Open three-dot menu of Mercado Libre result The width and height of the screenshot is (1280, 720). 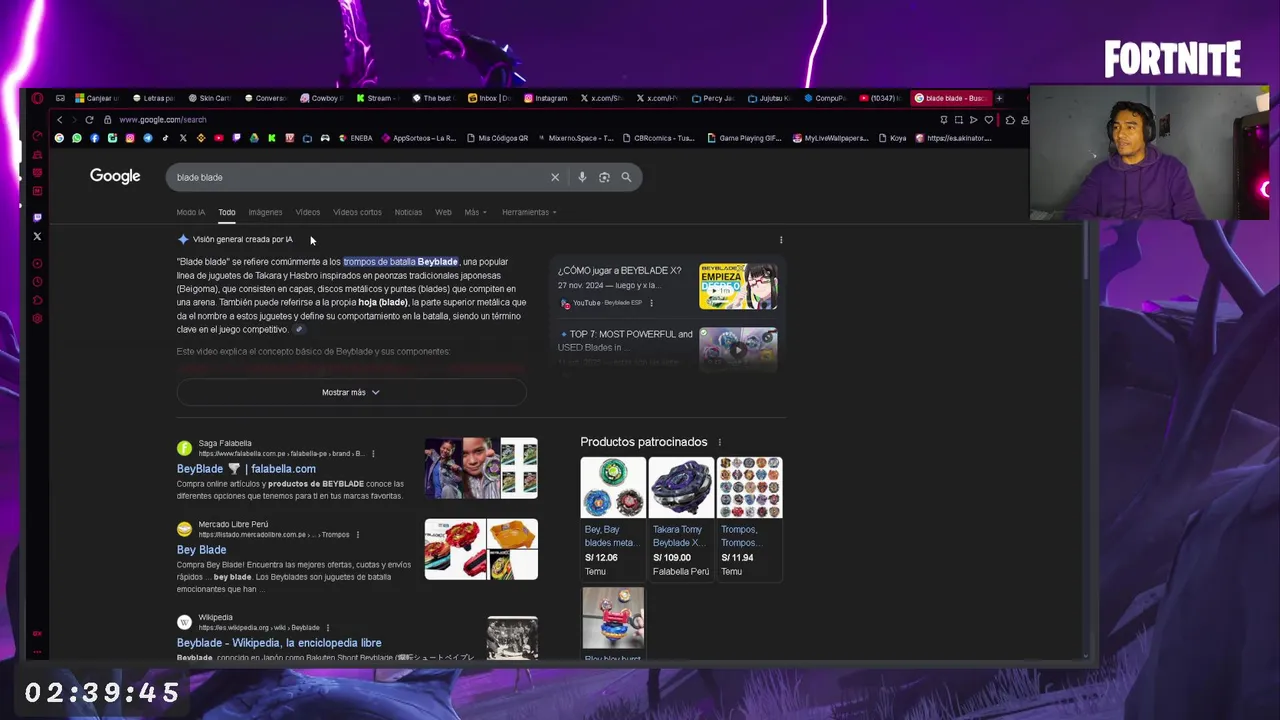tap(357, 535)
